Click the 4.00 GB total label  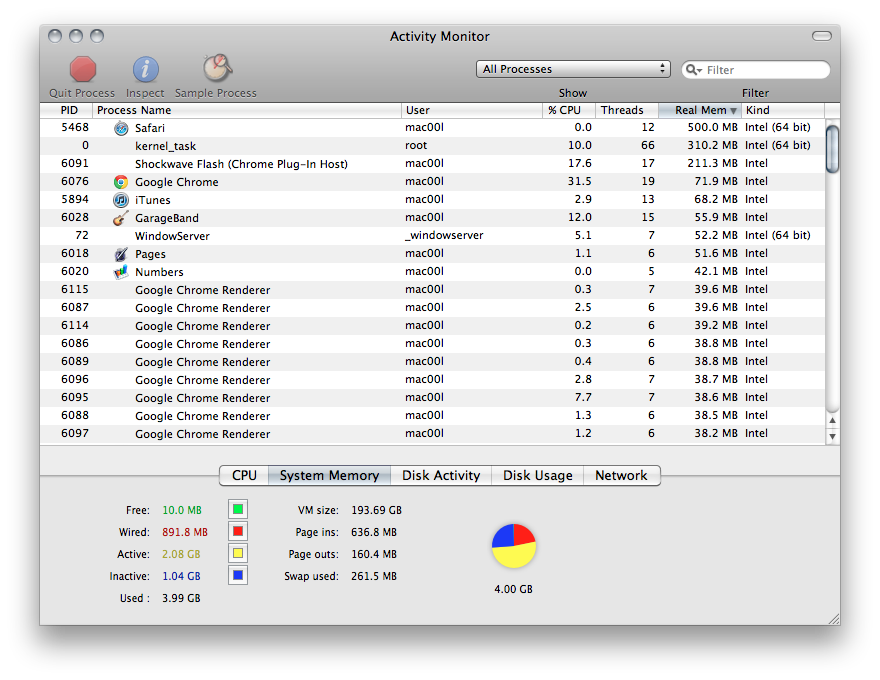[x=514, y=589]
